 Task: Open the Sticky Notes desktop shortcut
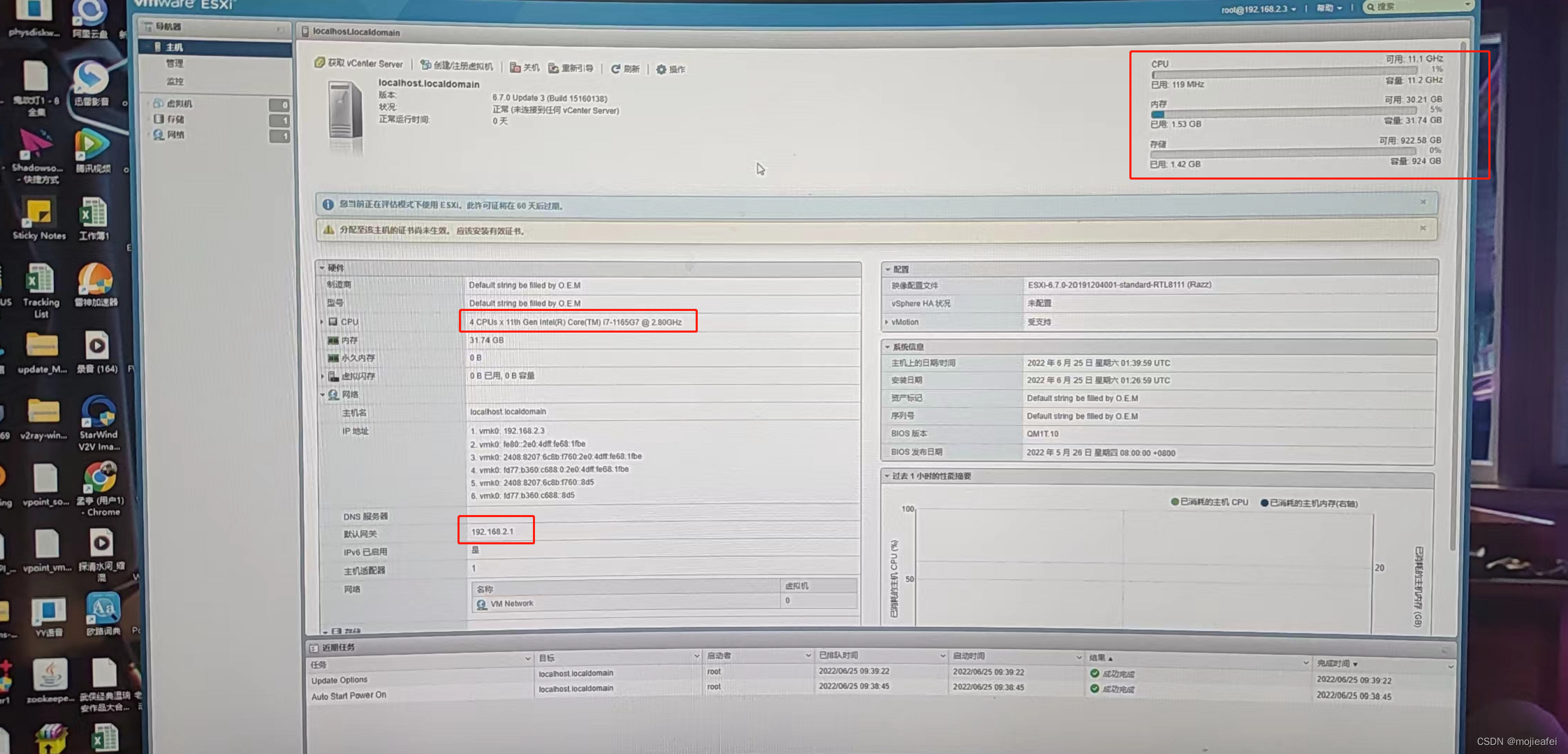point(39,219)
